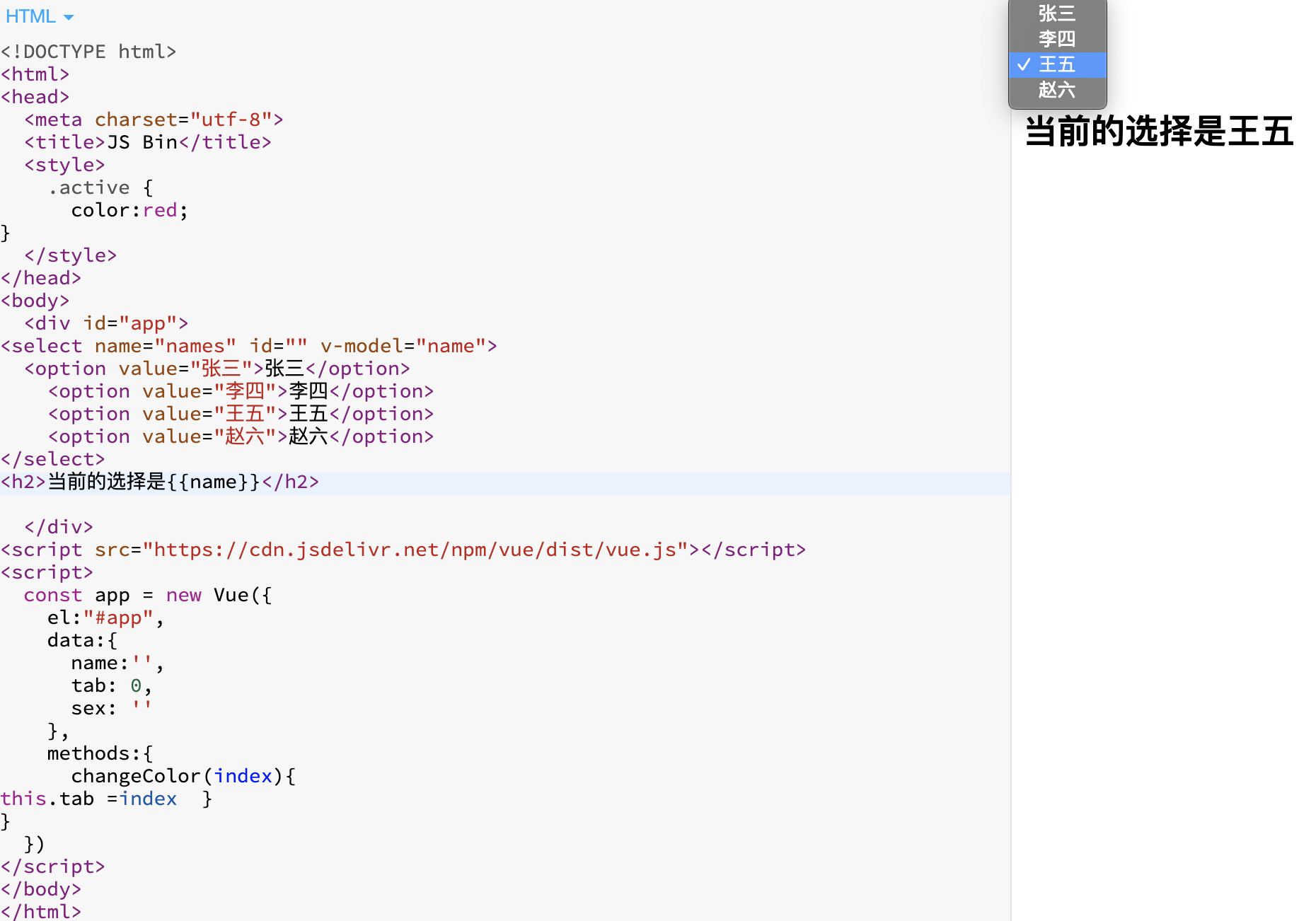Click the data:{ code line

[x=83, y=640]
